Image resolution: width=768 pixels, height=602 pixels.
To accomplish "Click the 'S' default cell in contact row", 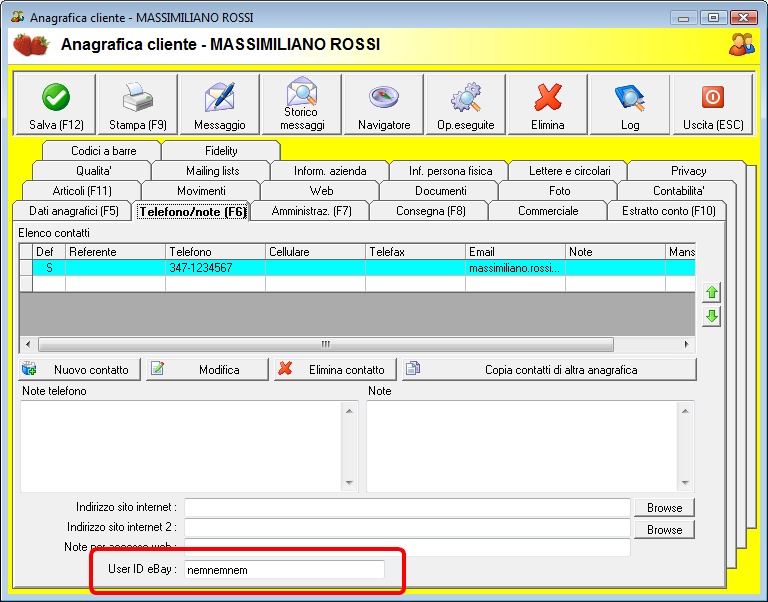I will [x=49, y=268].
